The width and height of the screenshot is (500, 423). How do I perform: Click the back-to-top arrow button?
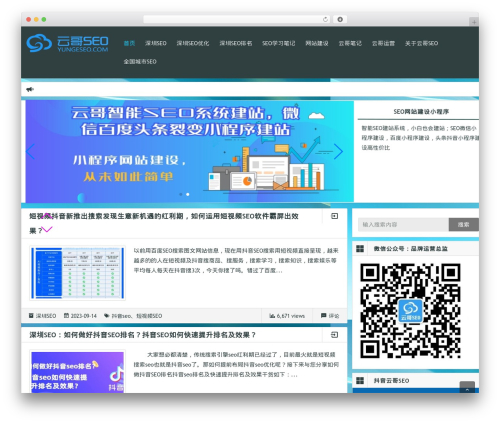[x=467, y=388]
